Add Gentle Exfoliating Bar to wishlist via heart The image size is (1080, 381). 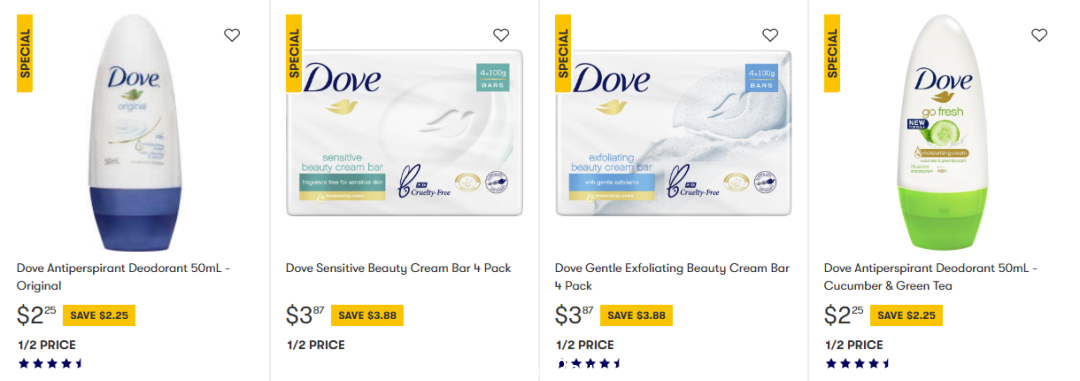pos(770,35)
